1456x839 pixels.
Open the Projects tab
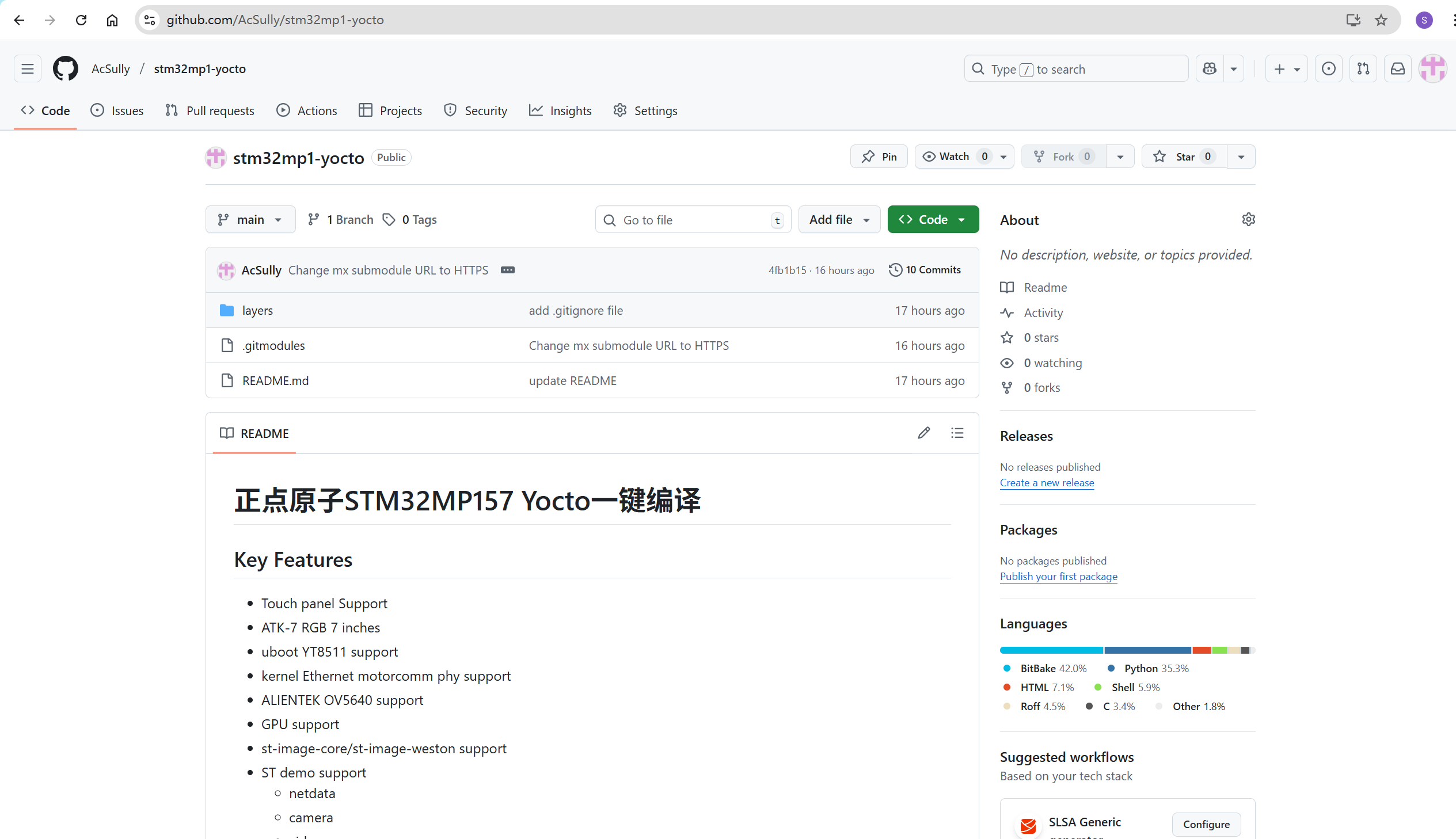click(x=390, y=110)
